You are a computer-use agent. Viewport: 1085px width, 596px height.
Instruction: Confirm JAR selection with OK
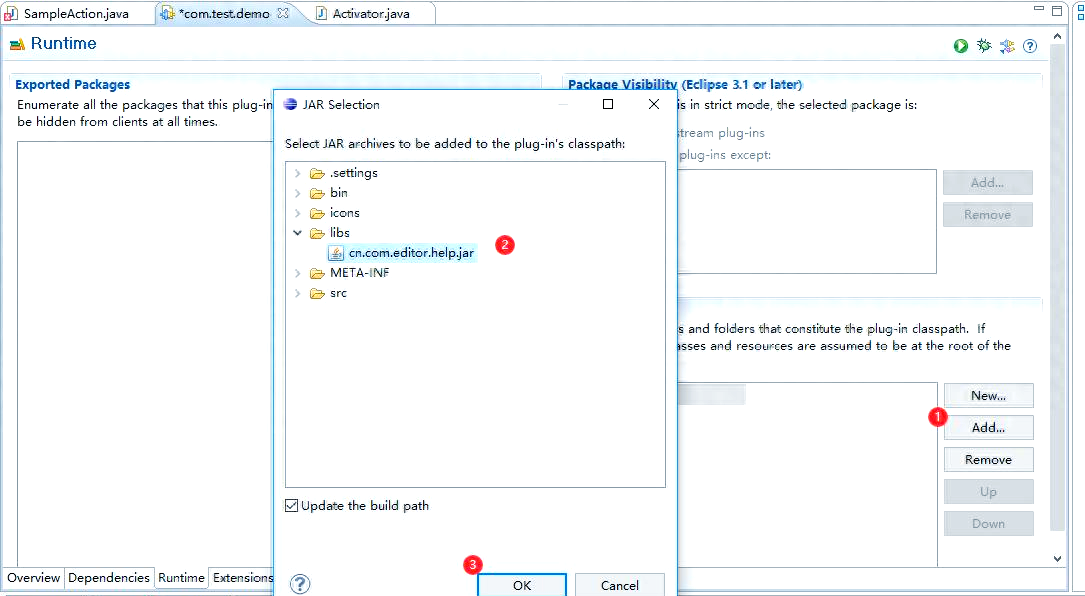(522, 585)
